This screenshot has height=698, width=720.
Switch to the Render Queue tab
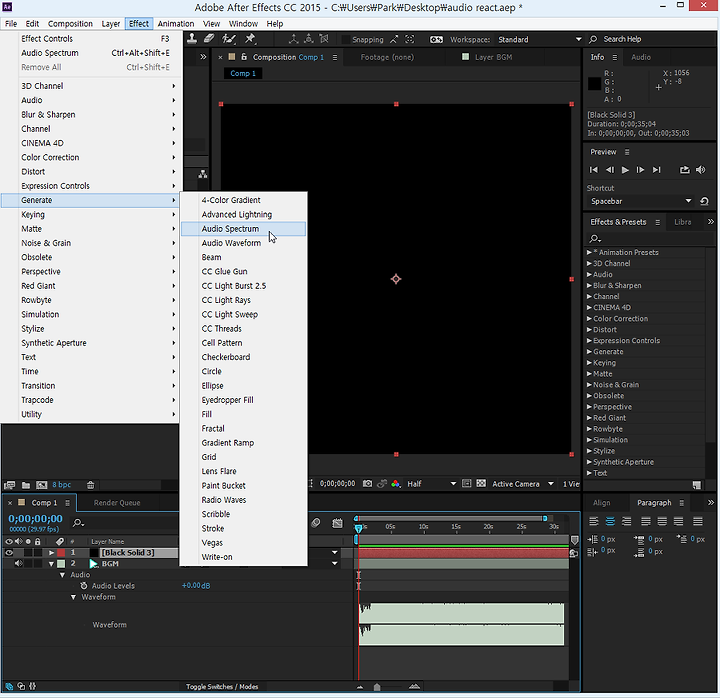(117, 502)
